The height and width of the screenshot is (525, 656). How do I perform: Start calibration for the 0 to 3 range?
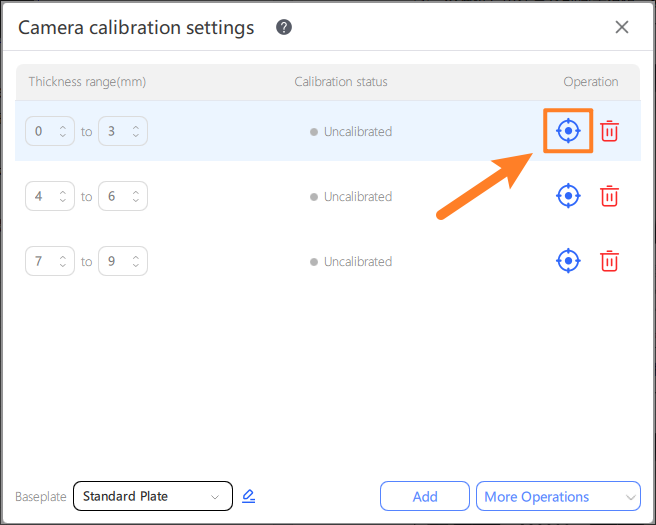568,131
